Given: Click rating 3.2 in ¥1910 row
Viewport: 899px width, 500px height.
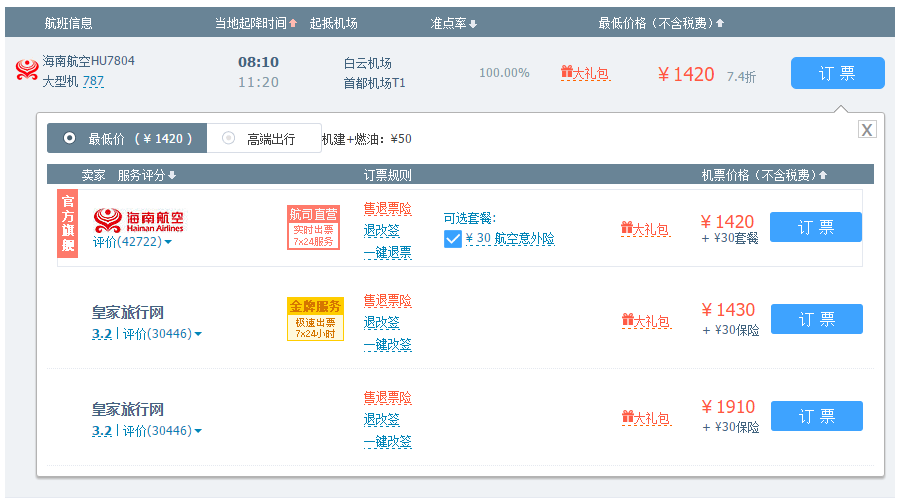Looking at the screenshot, I should click(101, 430).
